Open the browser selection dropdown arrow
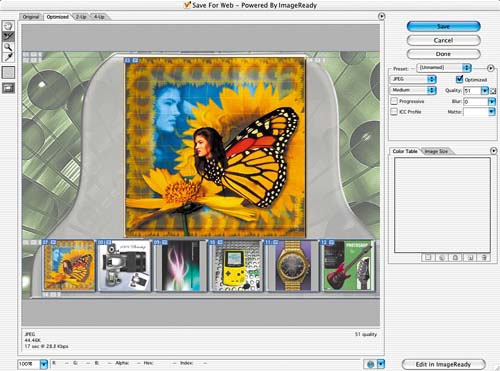Image resolution: width=500 pixels, height=371 pixels. pos(380,364)
